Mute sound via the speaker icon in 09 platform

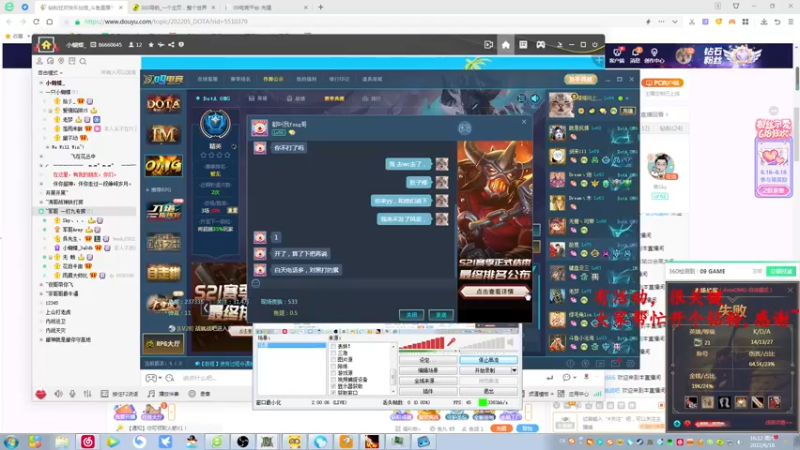pyautogui.click(x=535, y=98)
